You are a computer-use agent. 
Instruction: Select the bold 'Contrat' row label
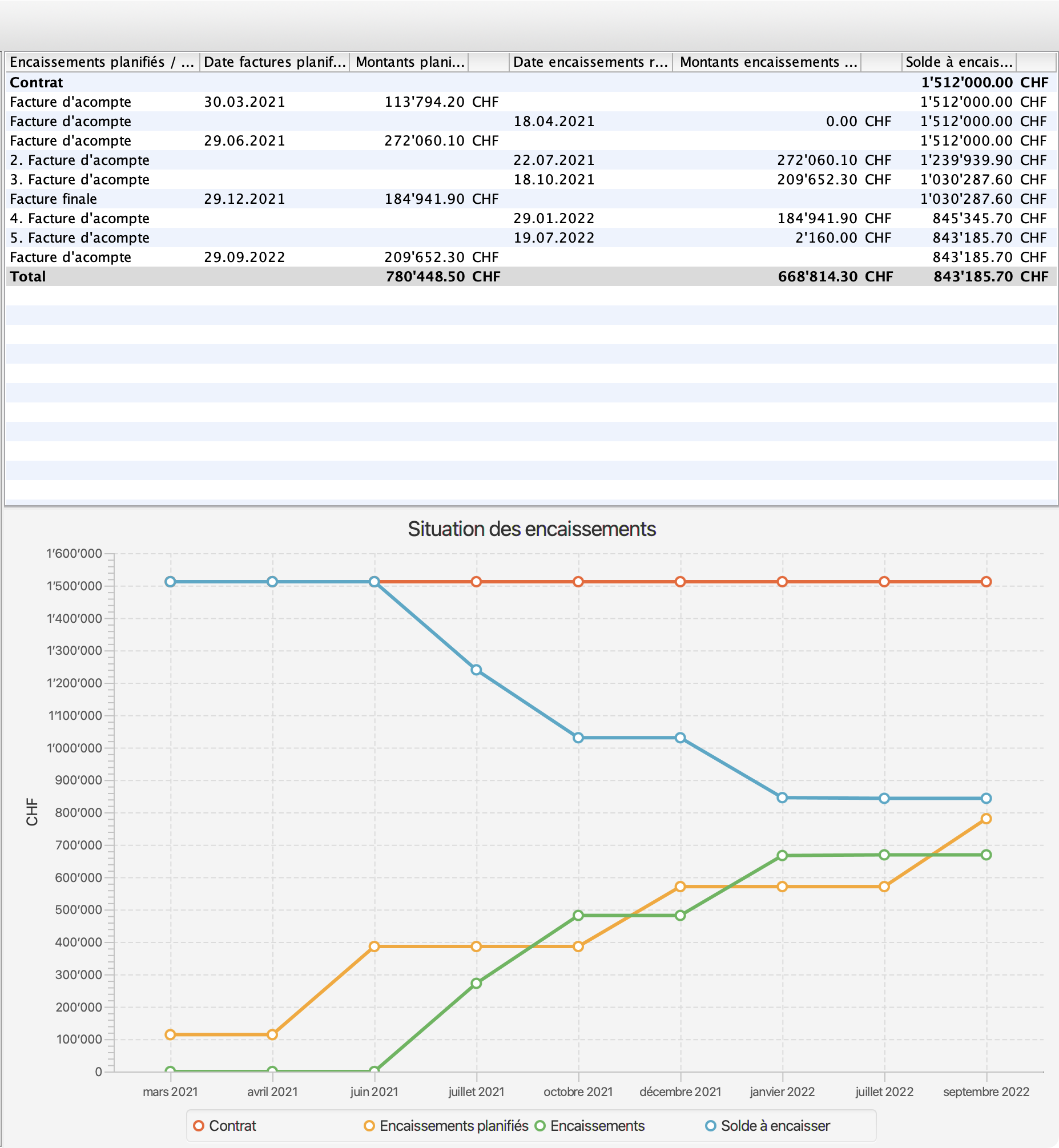[x=37, y=83]
